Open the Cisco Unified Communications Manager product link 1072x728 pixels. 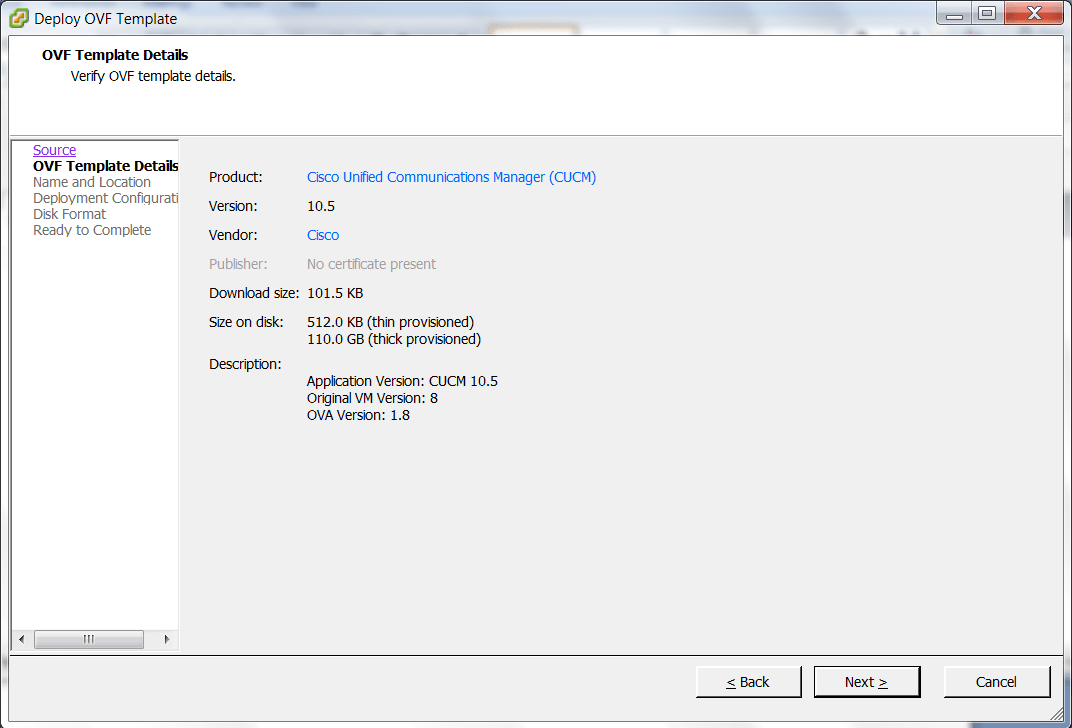tap(451, 177)
